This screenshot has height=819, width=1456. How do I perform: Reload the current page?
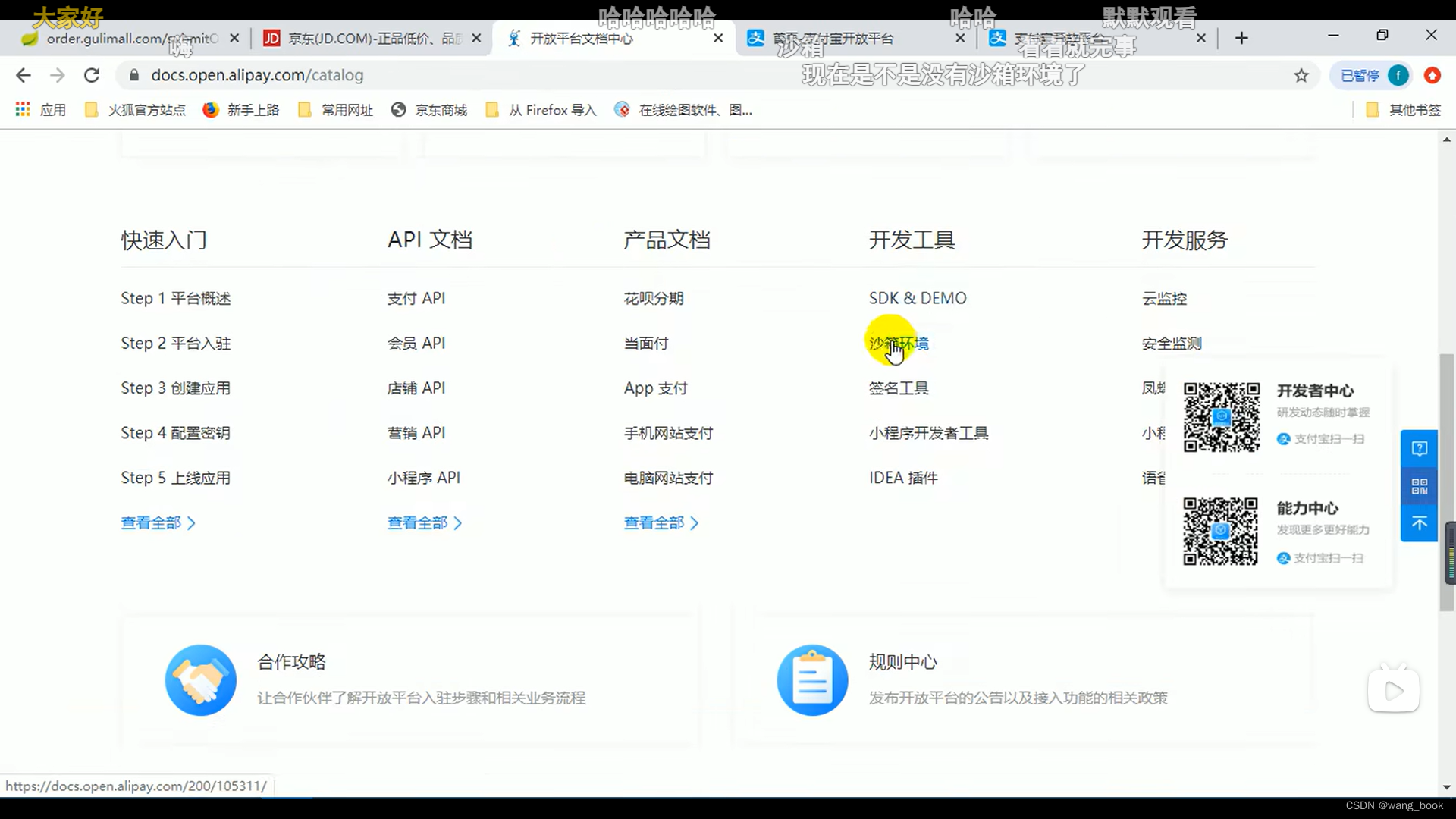(x=92, y=75)
